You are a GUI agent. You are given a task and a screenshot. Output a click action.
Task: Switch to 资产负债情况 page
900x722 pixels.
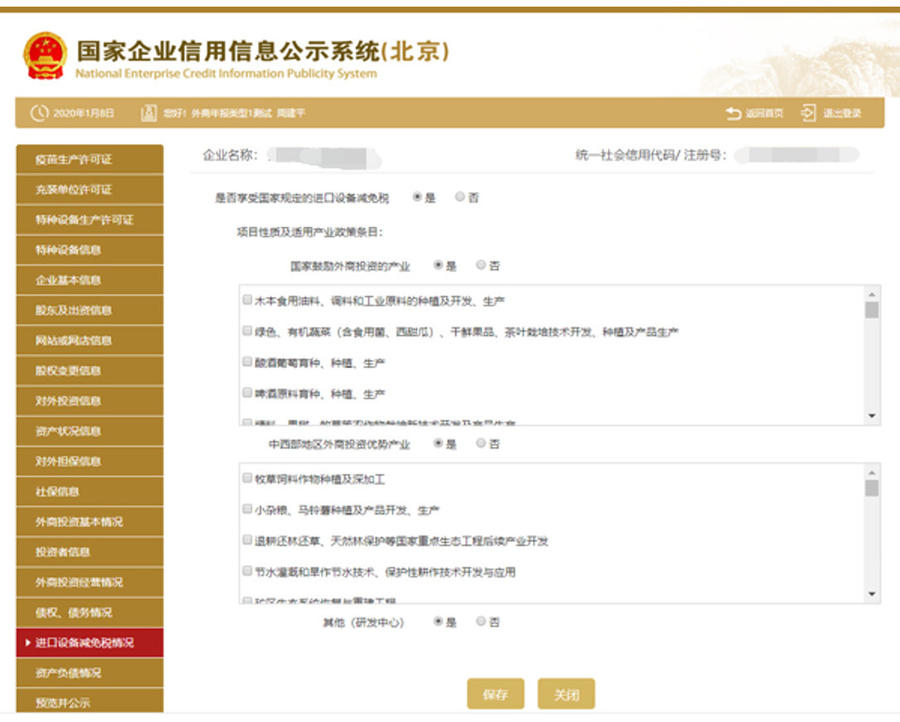(x=90, y=673)
